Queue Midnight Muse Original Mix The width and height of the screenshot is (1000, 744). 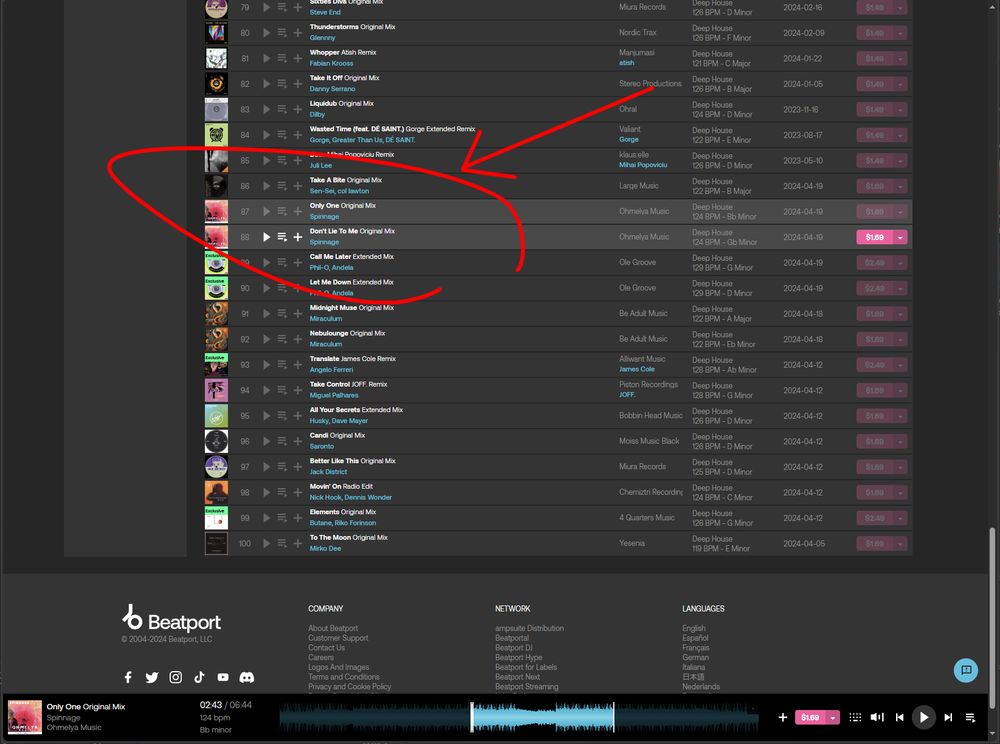(282, 314)
